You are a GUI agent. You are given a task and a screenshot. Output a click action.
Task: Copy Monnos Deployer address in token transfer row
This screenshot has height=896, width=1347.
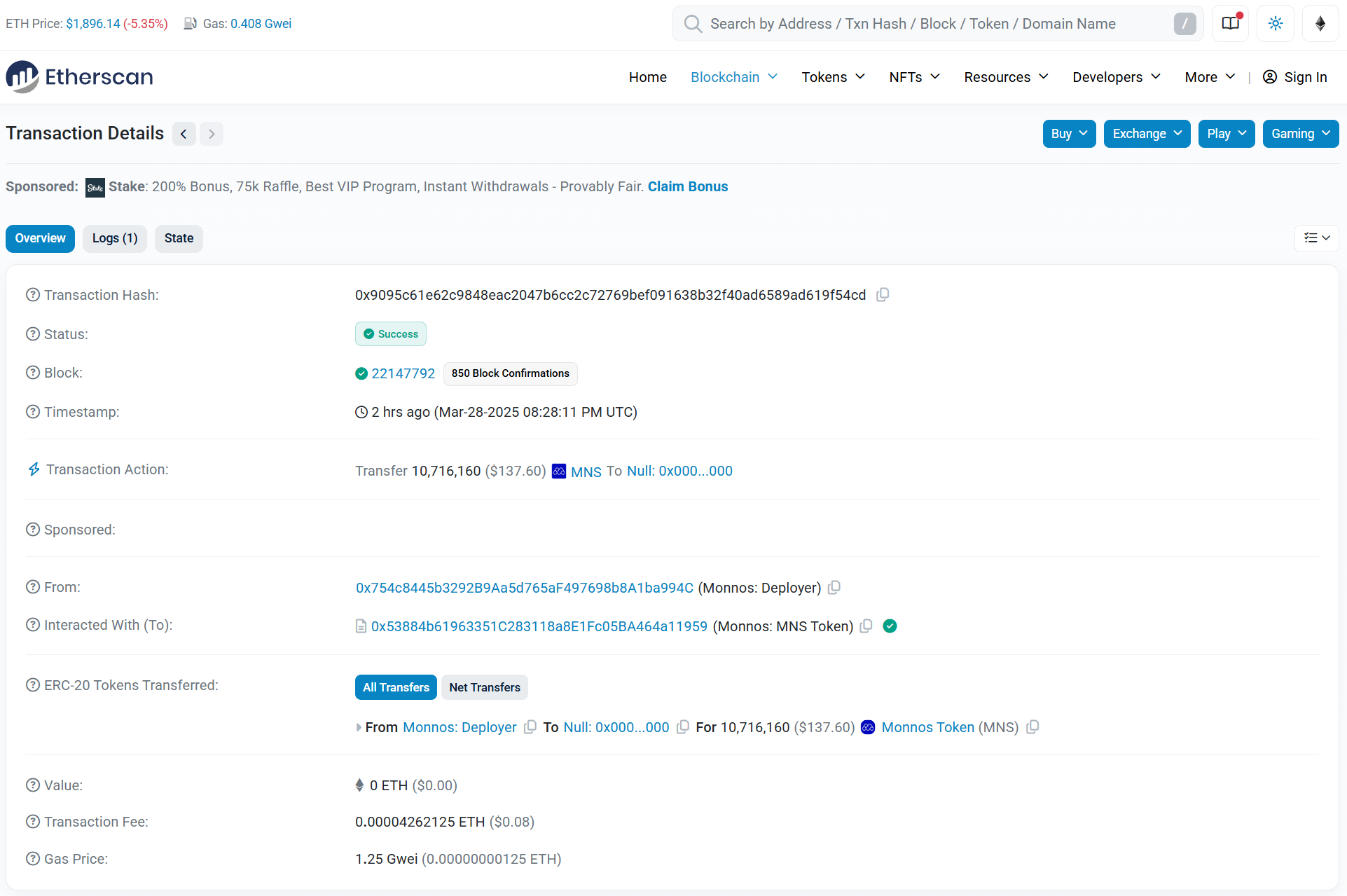click(x=530, y=727)
